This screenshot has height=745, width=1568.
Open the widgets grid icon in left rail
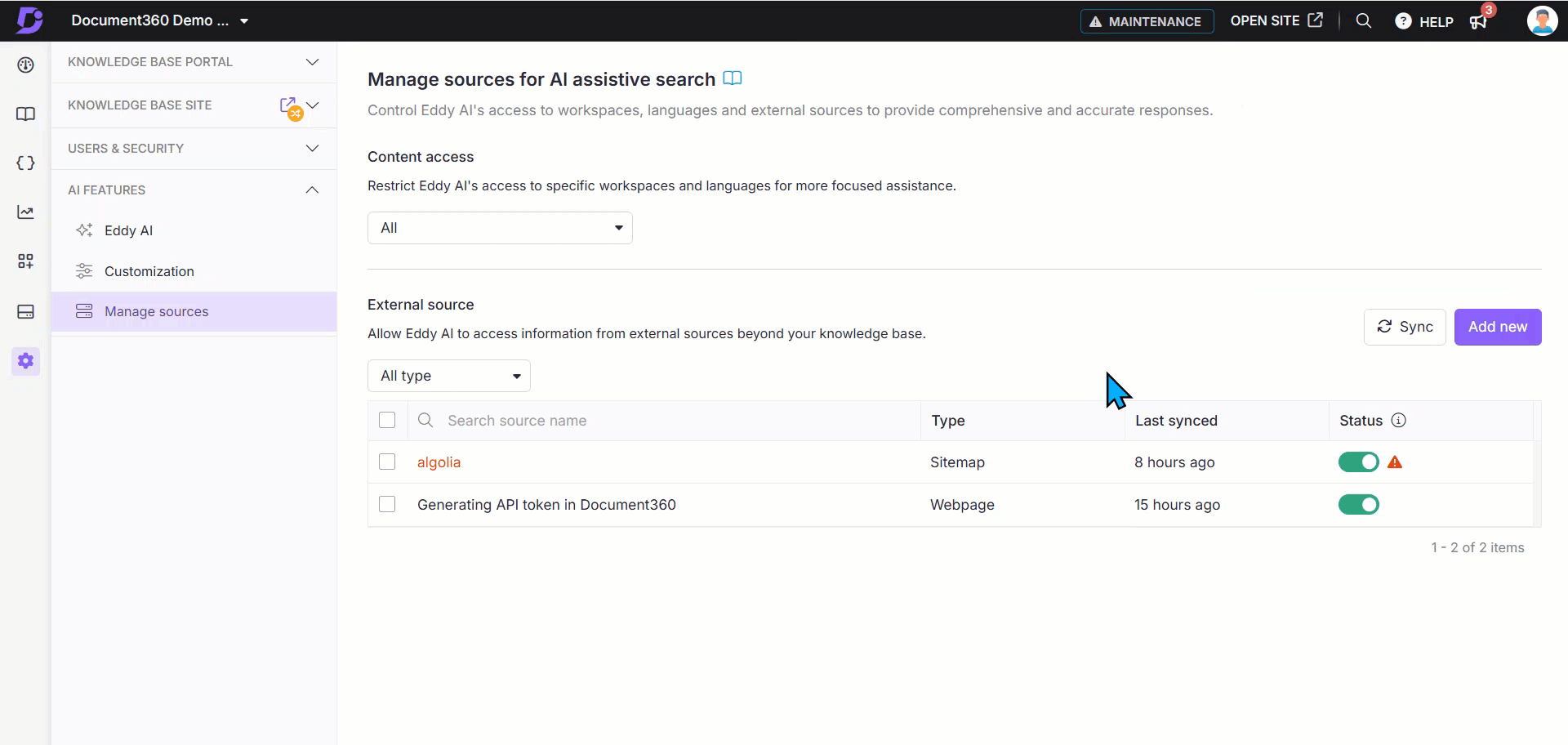click(25, 261)
